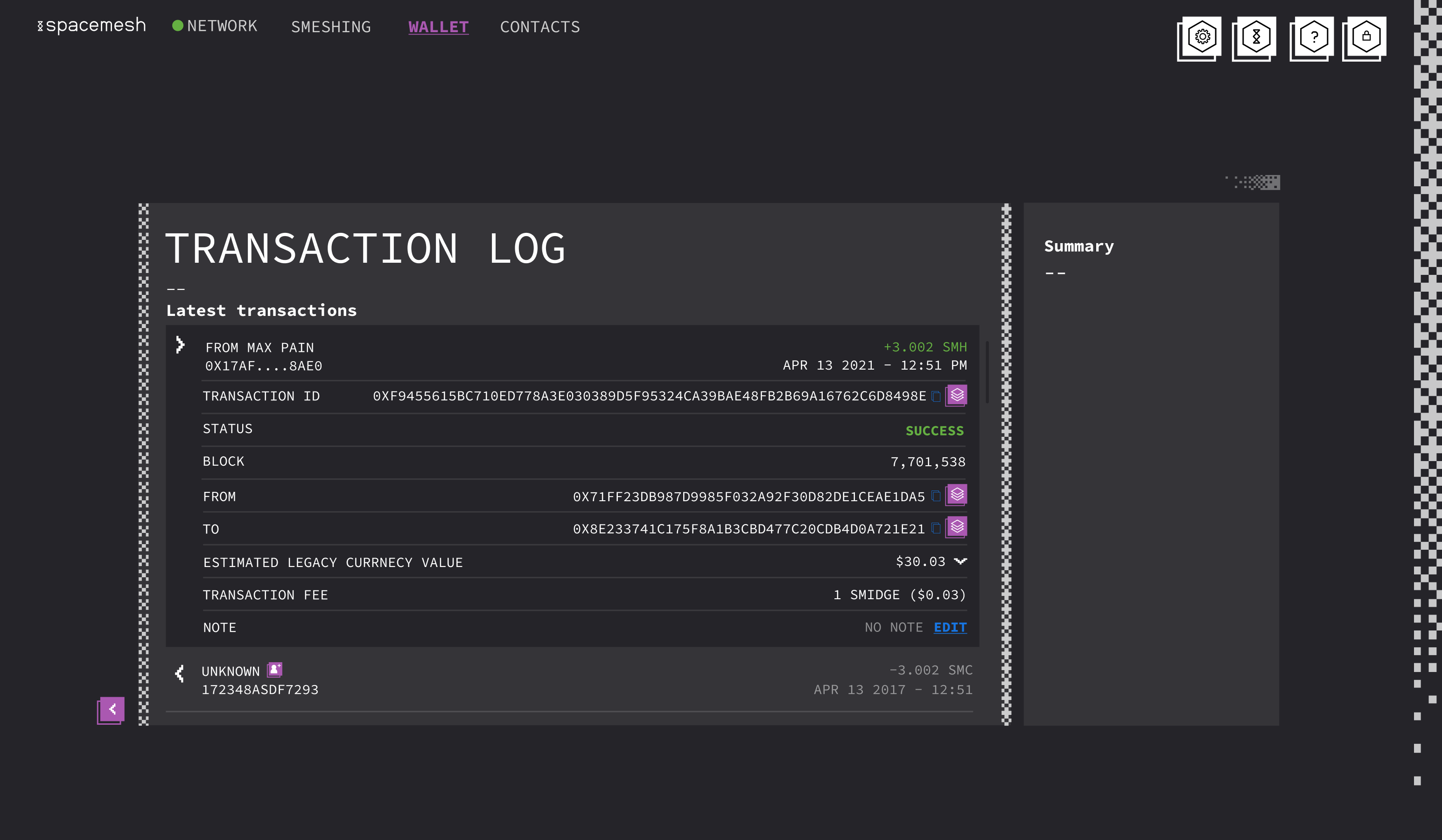Collapse the FROM MAX PAIN transaction details

(180, 345)
